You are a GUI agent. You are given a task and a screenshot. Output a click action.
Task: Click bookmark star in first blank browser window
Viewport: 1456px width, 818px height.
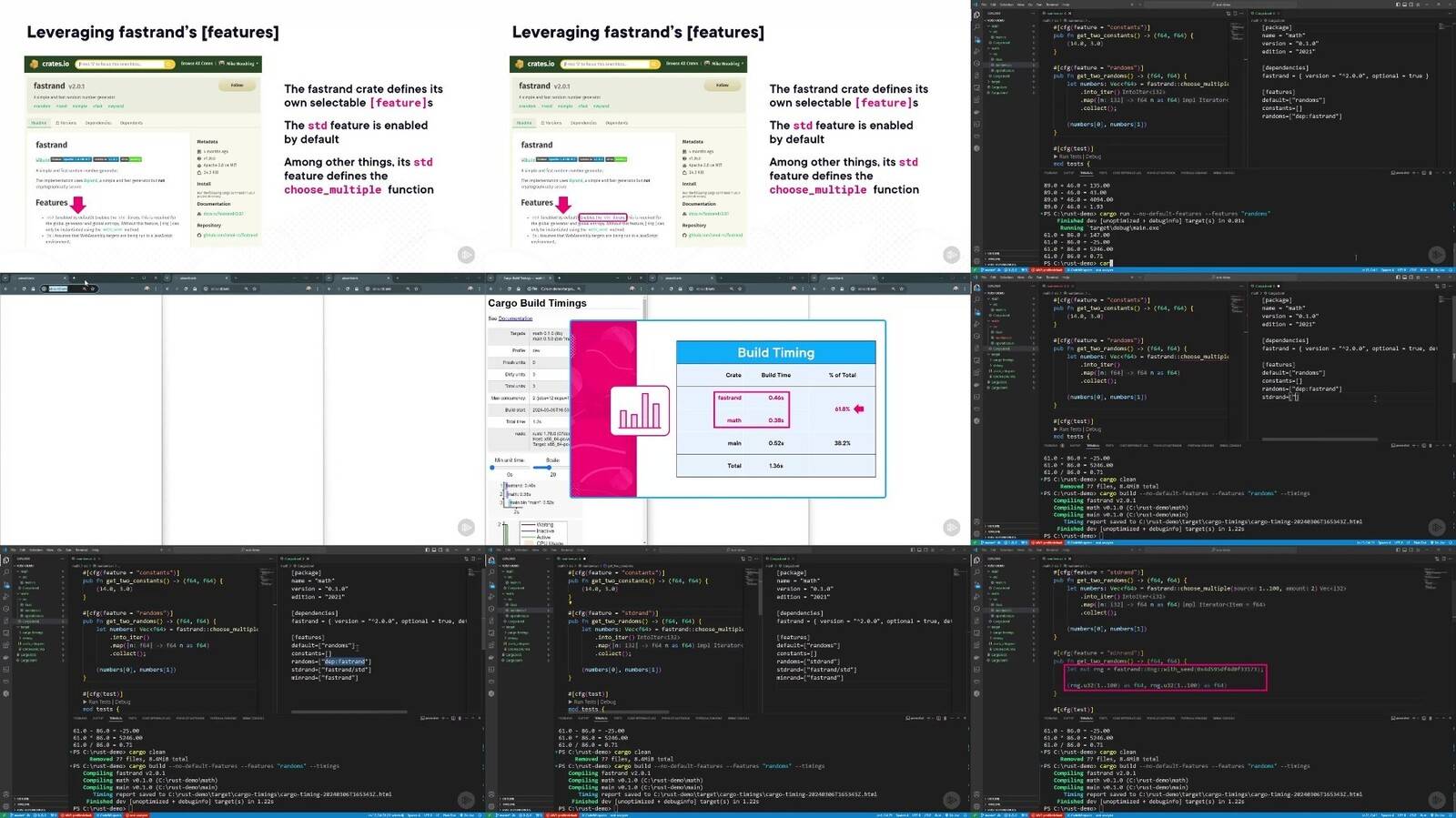(93, 288)
